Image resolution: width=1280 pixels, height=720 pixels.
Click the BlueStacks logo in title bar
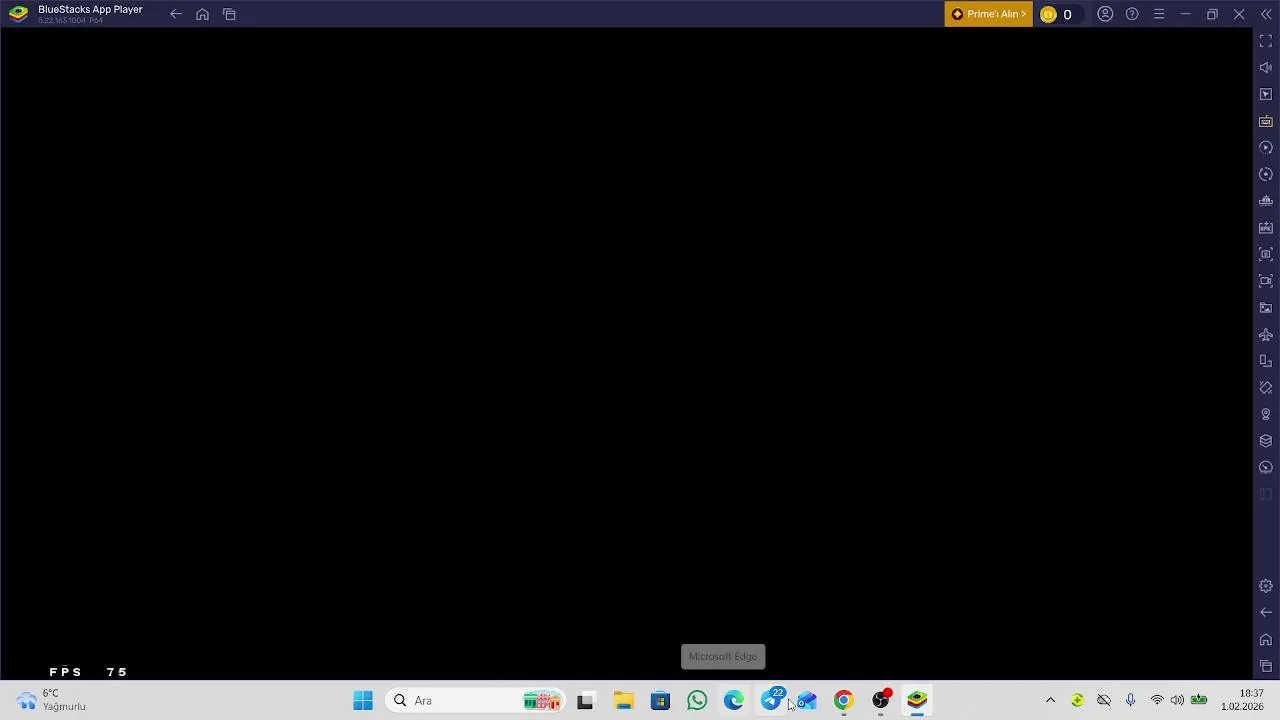click(x=18, y=14)
